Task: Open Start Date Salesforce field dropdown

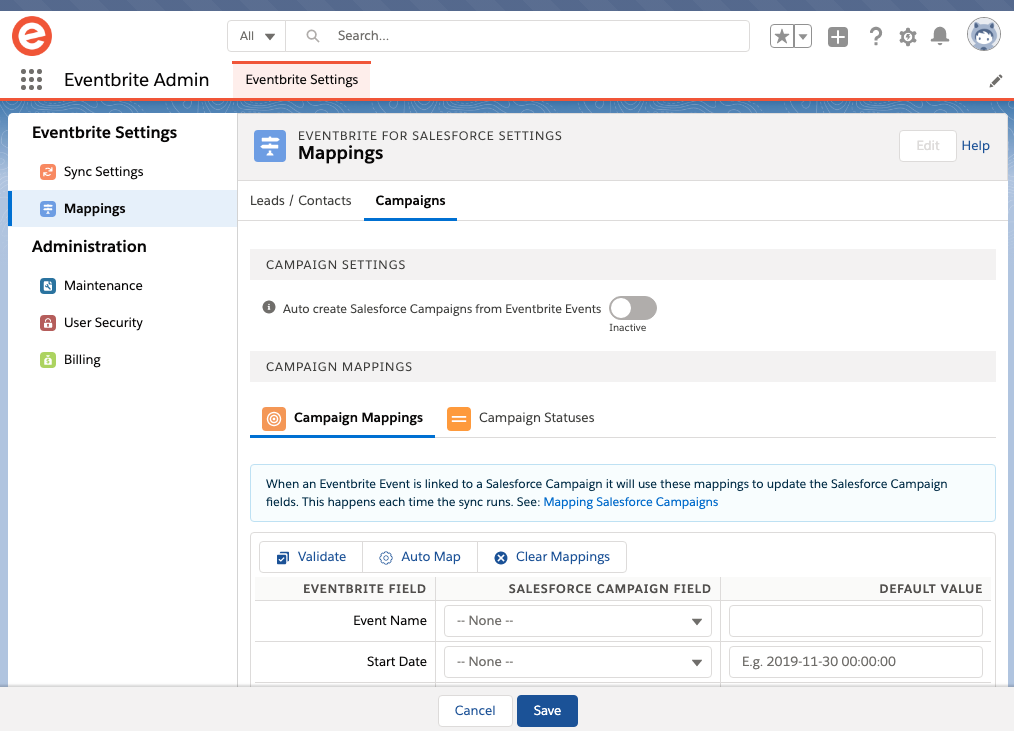Action: point(577,662)
